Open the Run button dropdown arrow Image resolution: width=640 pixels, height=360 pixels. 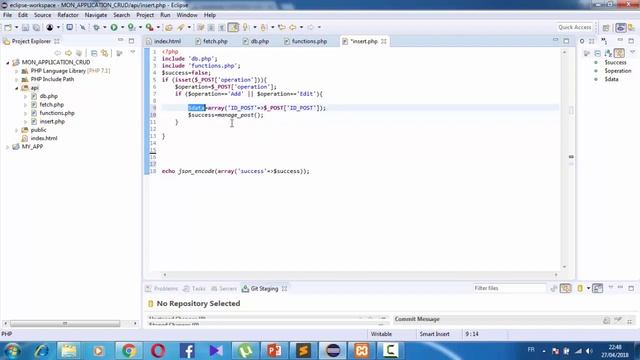pyautogui.click(x=122, y=27)
